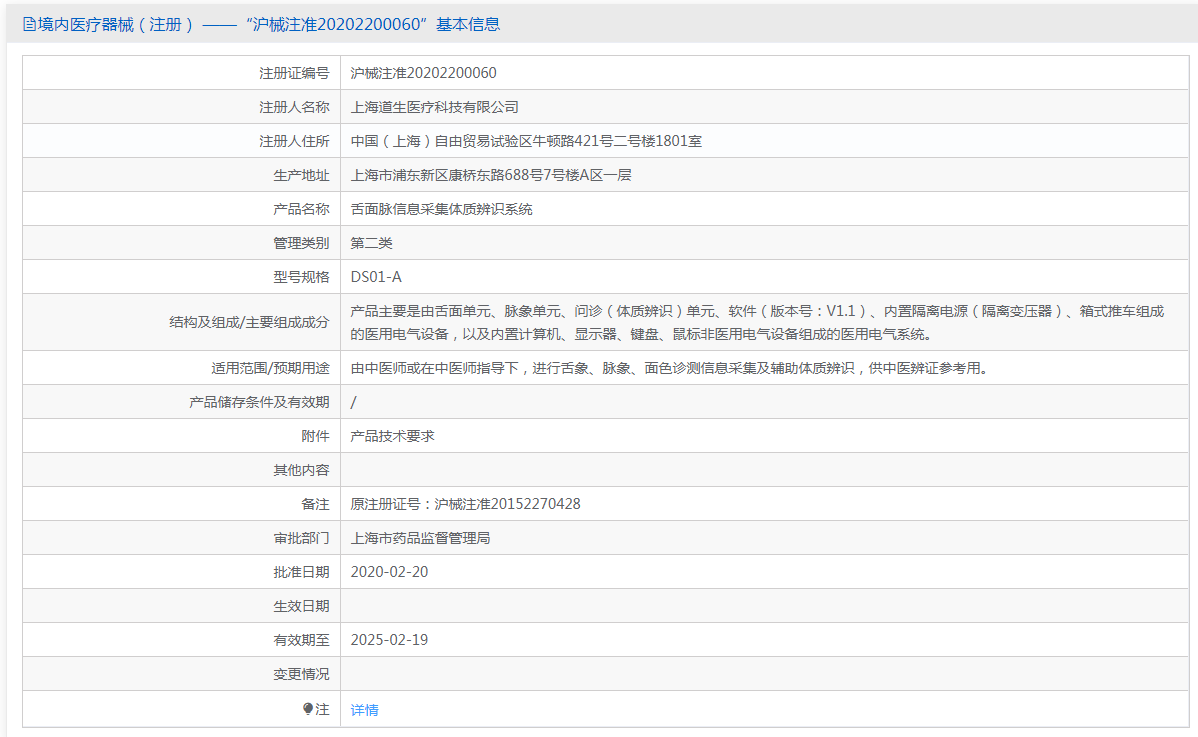1198x737 pixels.
Task: Click the 备注 label
Action: [x=316, y=504]
